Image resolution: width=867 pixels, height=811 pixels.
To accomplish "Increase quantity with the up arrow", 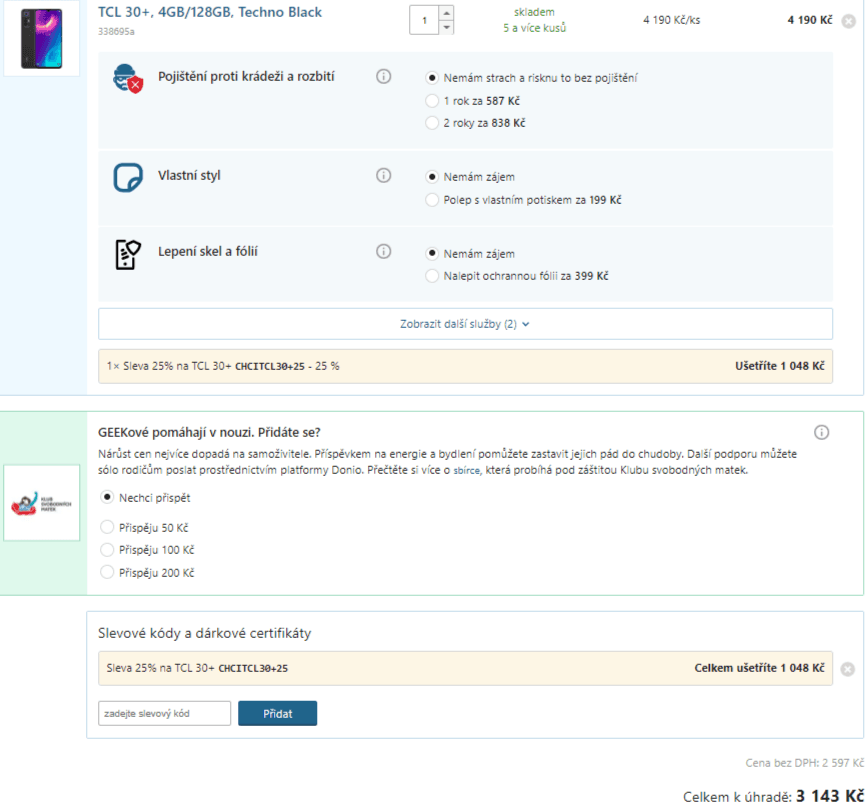I will pos(446,13).
